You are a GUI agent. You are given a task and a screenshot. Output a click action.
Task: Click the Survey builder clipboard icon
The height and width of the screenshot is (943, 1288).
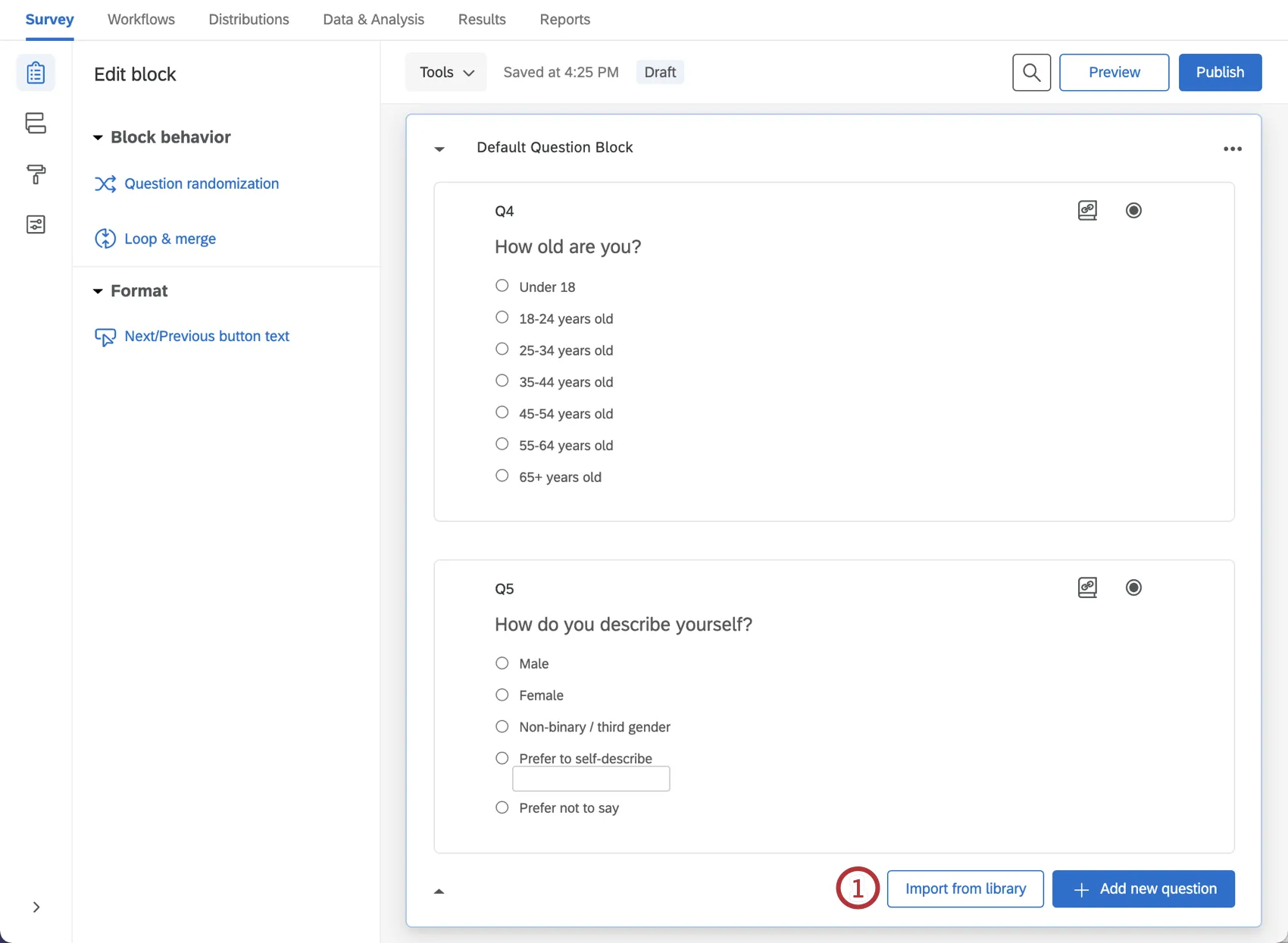pyautogui.click(x=36, y=72)
